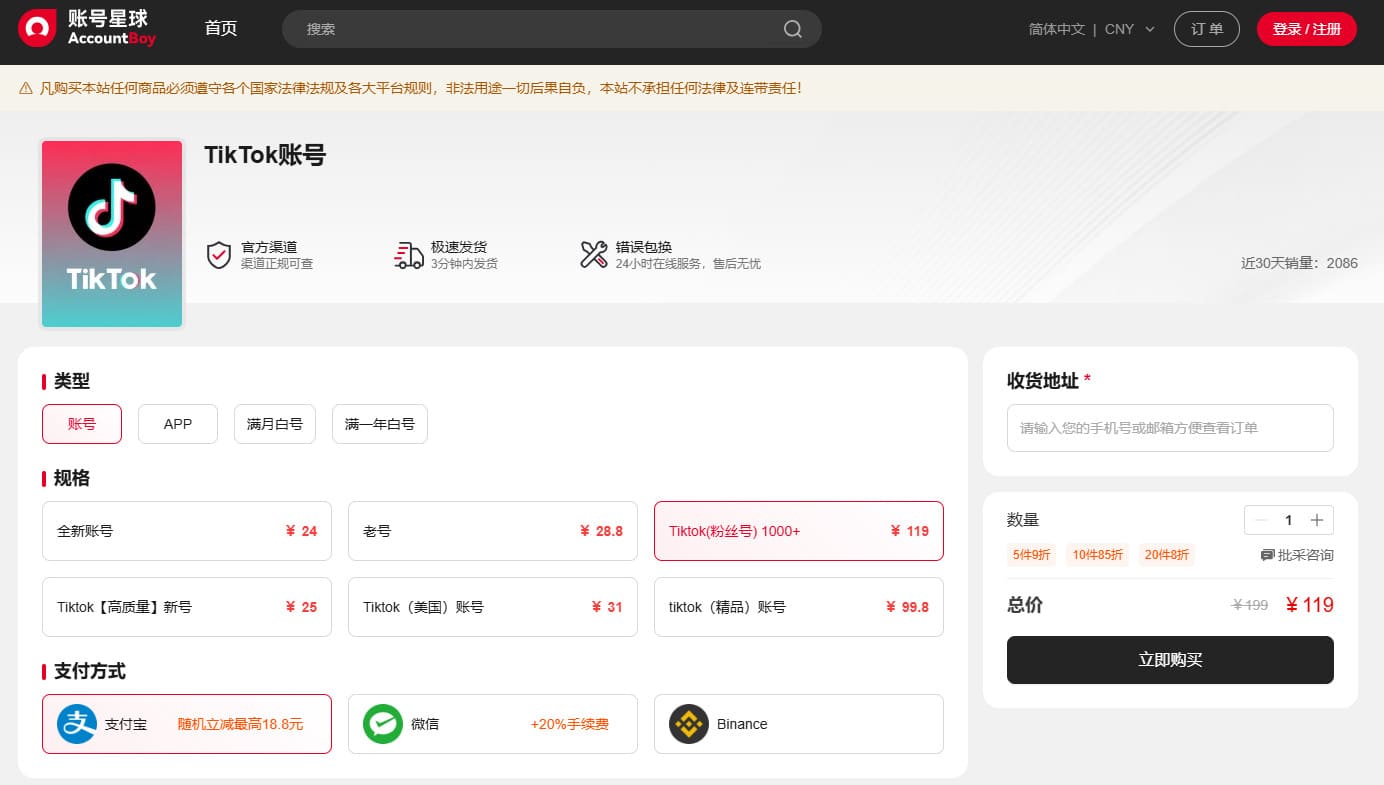Click the 登录 / 注册 button
Image resolution: width=1384 pixels, height=785 pixels.
[x=1307, y=29]
